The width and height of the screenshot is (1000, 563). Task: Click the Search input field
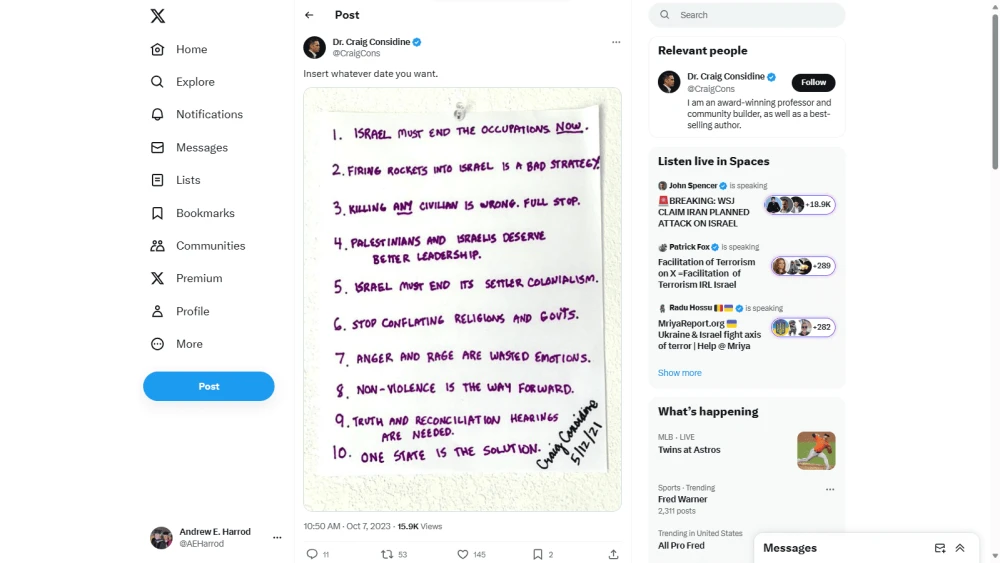pyautogui.click(x=756, y=15)
